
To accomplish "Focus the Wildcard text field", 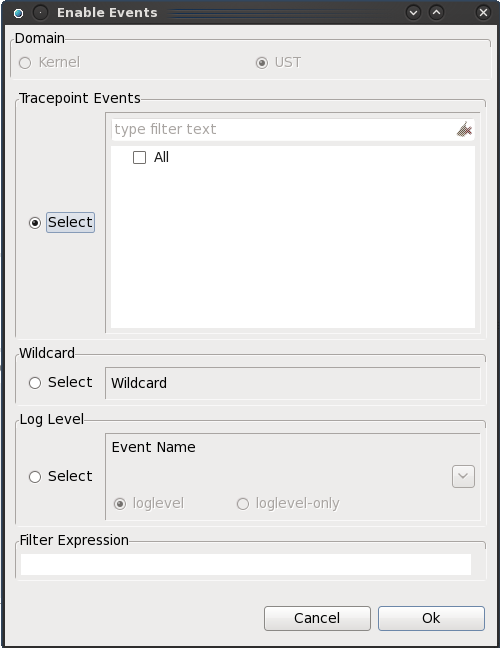I will (x=293, y=383).
